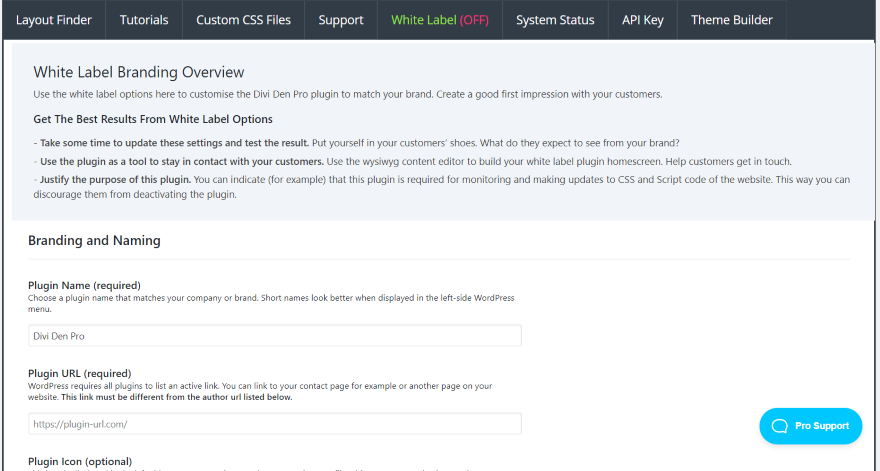Go to the Support tab
This screenshot has height=471, width=880.
[x=341, y=20]
